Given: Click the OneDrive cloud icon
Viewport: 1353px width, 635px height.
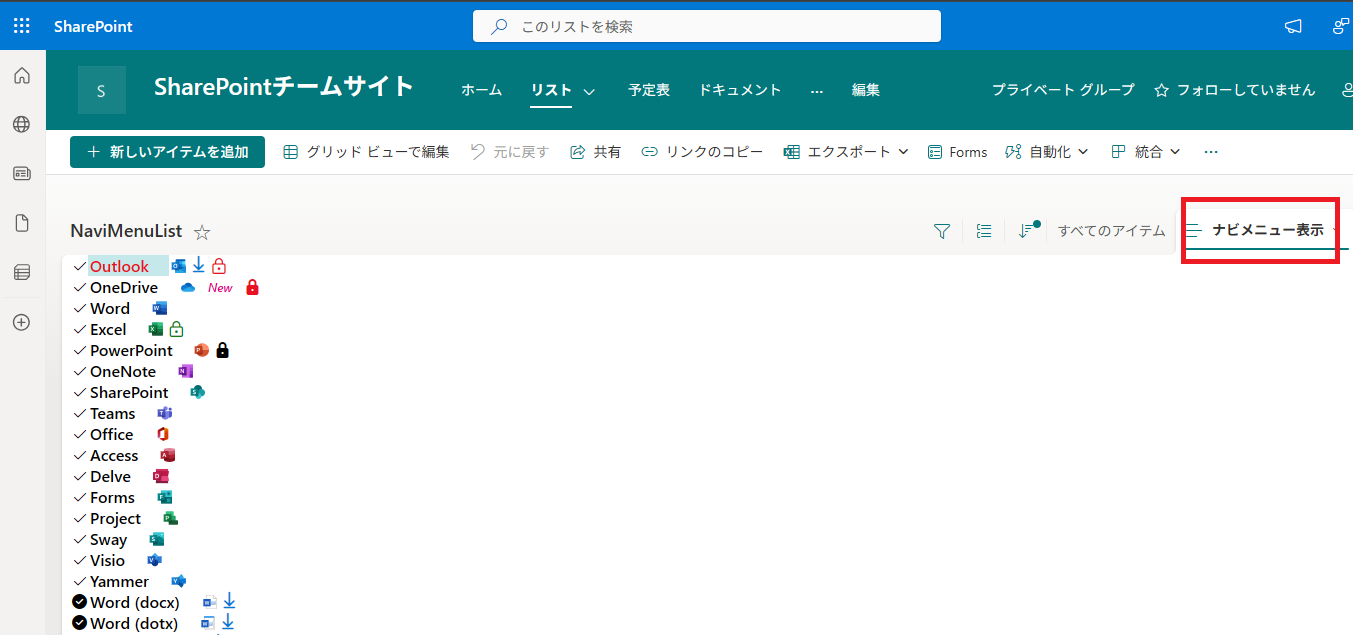Looking at the screenshot, I should (x=187, y=287).
